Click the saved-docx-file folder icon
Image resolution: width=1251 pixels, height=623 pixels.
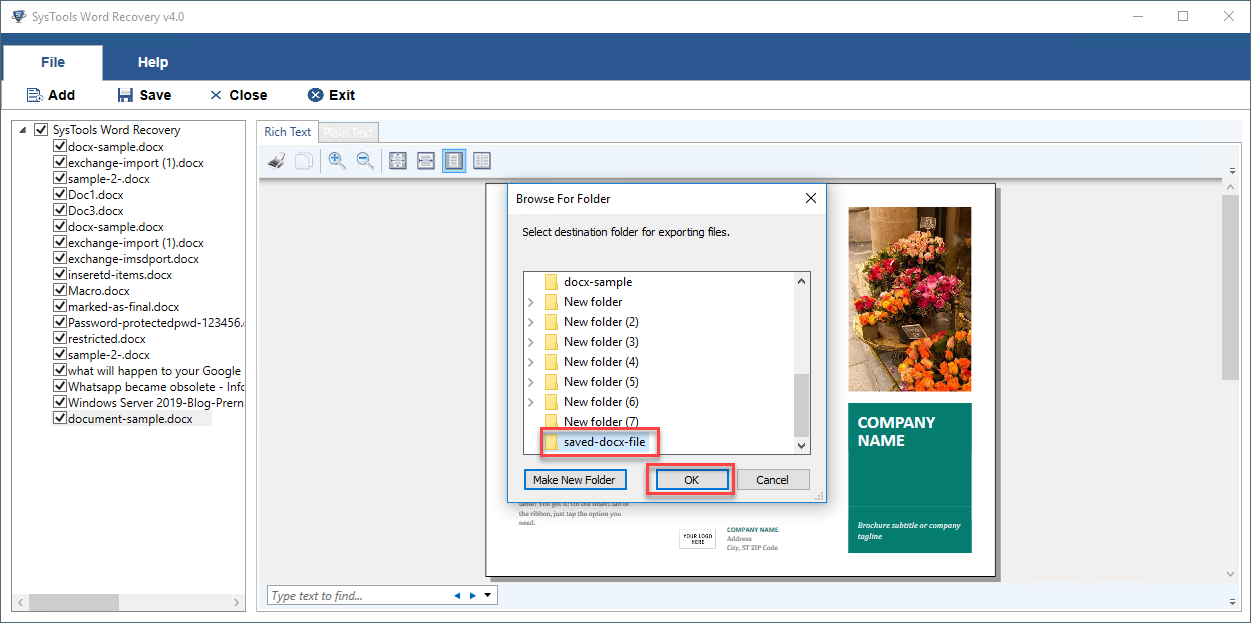[x=551, y=441]
